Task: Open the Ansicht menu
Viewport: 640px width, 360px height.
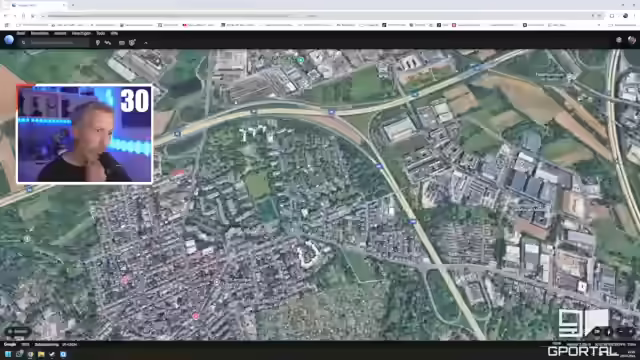Action: [x=60, y=33]
